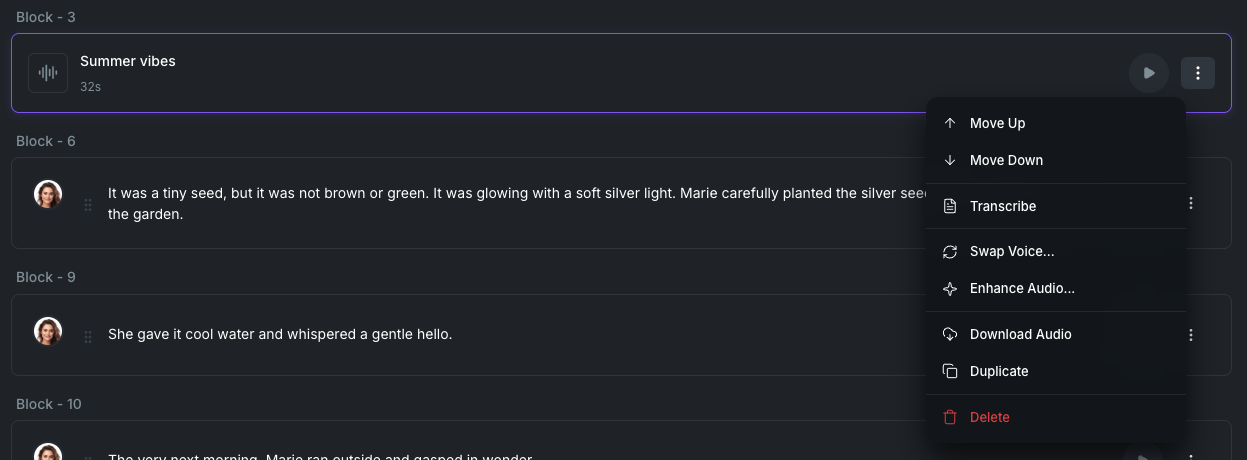Choose Transcribe in the context menu

coord(1002,206)
